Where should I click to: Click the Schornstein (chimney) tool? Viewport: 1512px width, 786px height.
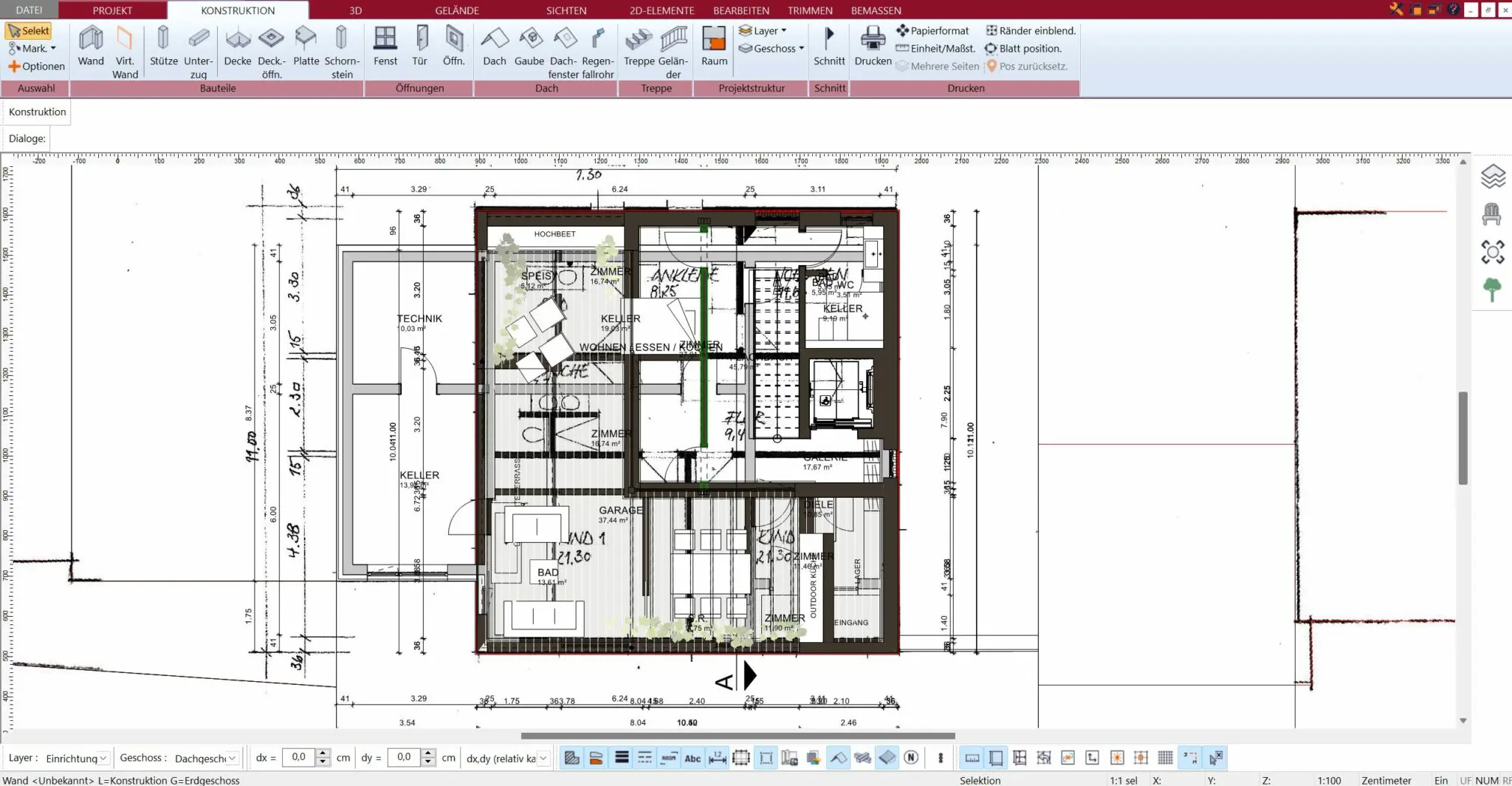pyautogui.click(x=342, y=49)
